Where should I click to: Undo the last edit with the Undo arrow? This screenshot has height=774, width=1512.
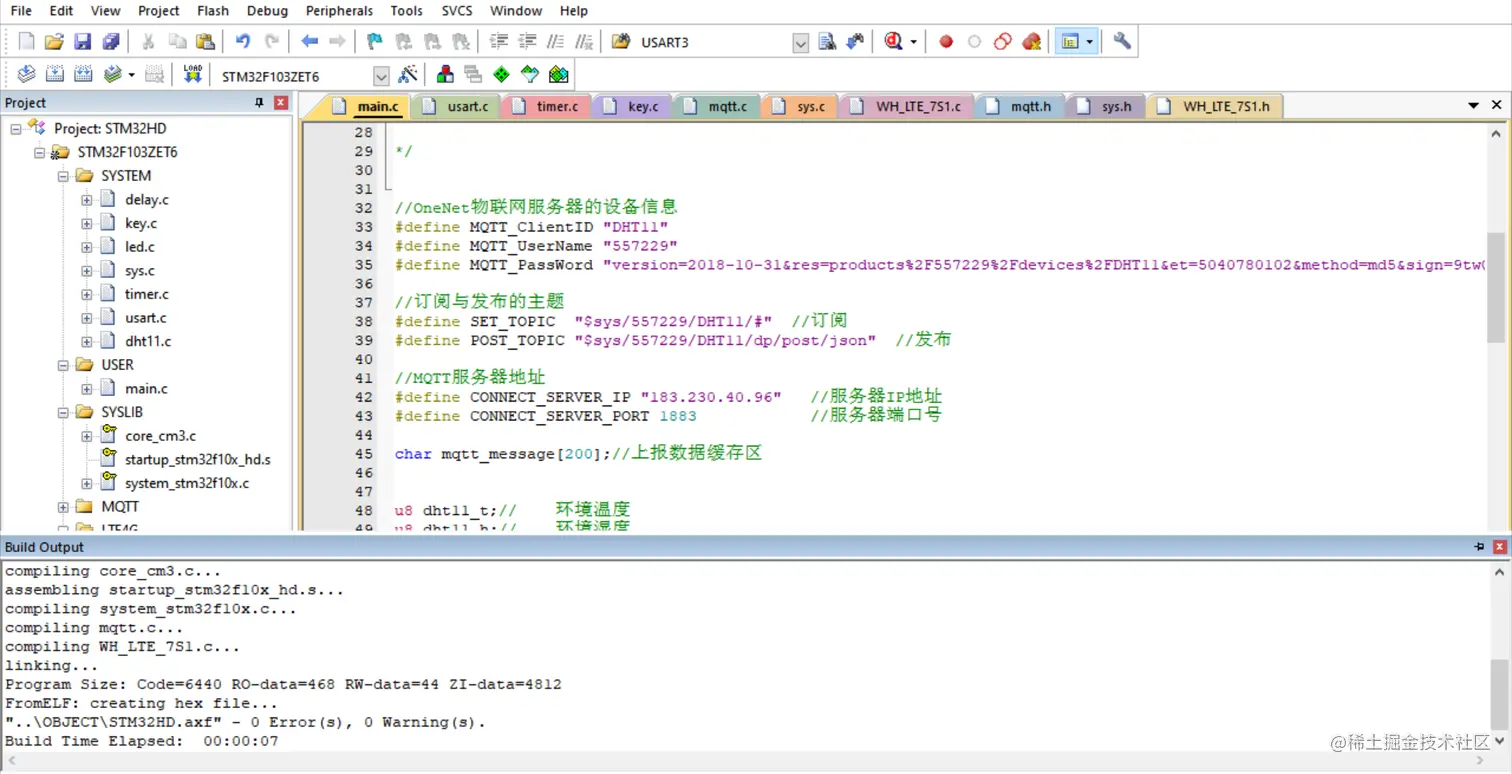[243, 42]
